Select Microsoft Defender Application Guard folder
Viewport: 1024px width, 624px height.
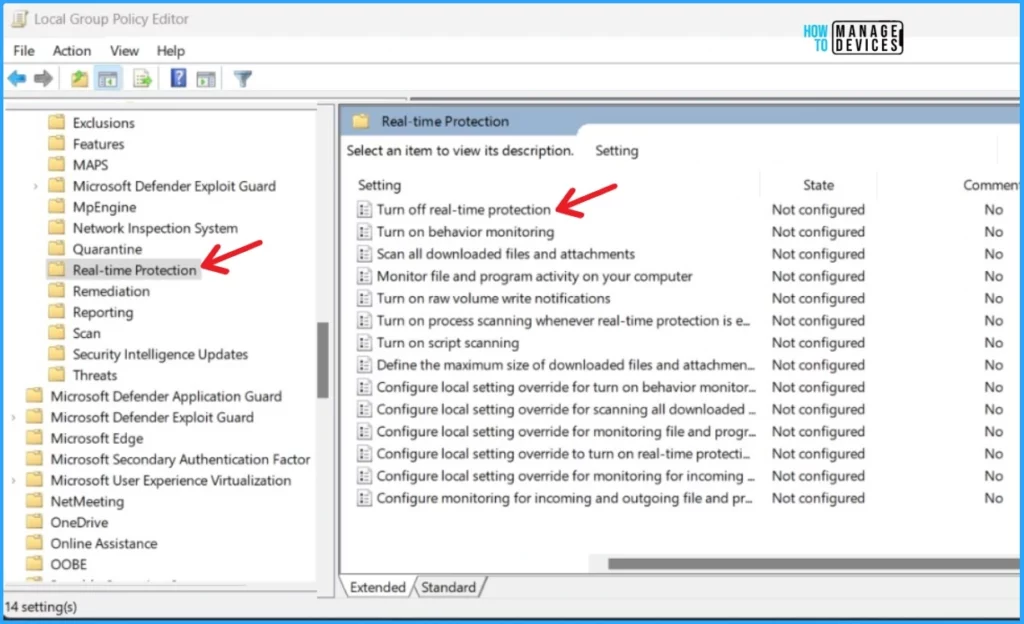coord(166,396)
